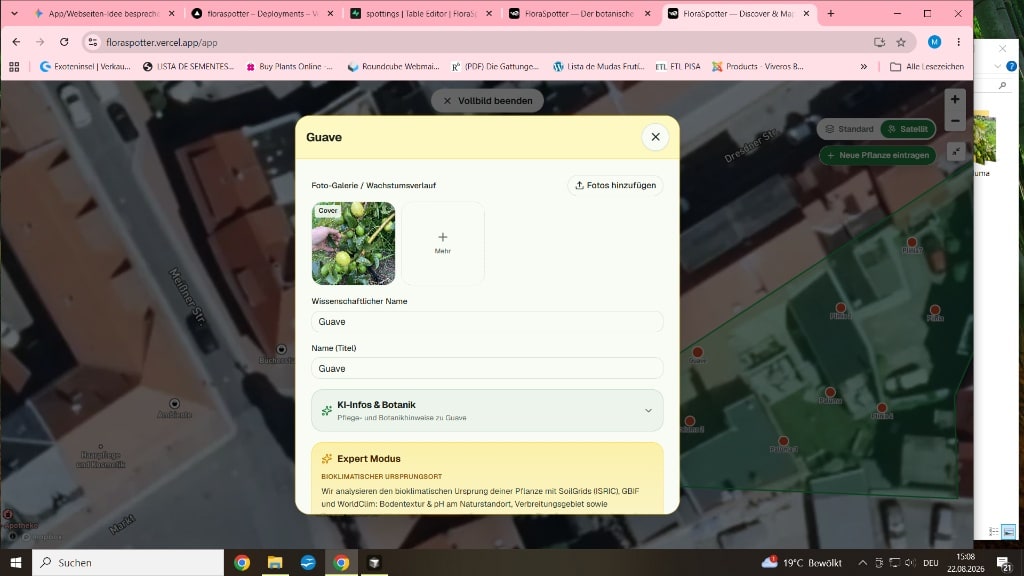This screenshot has height=576, width=1024.
Task: Reload the page with refresh icon
Action: tap(64, 42)
